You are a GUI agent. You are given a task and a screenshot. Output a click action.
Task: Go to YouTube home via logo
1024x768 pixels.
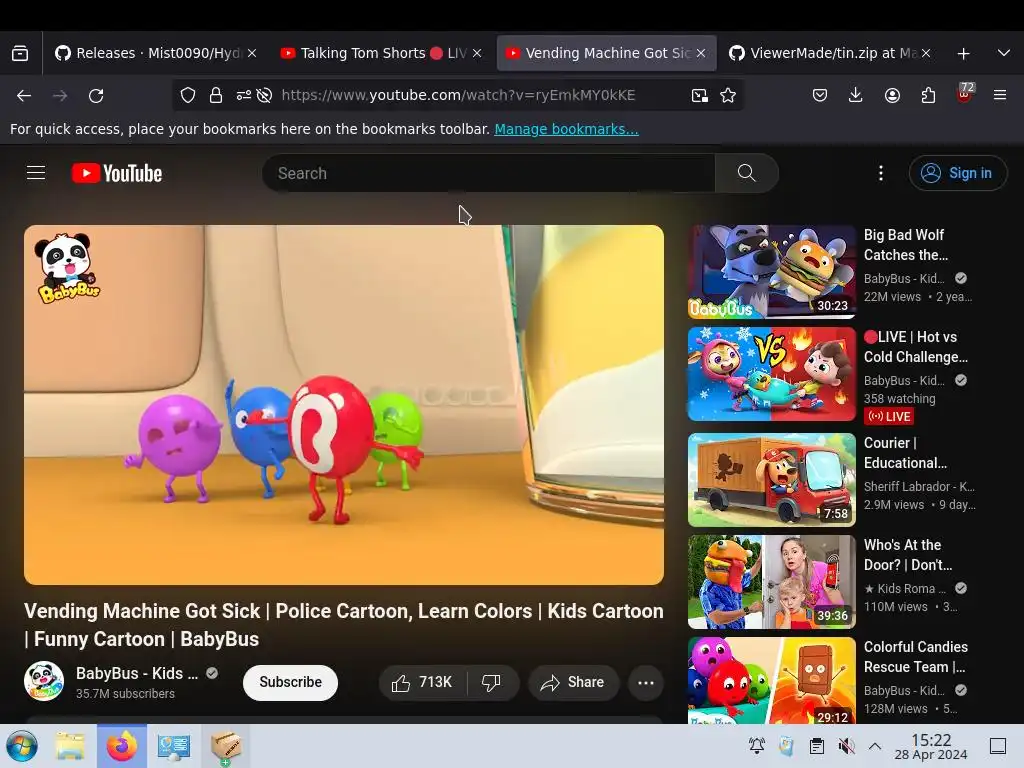(x=117, y=173)
